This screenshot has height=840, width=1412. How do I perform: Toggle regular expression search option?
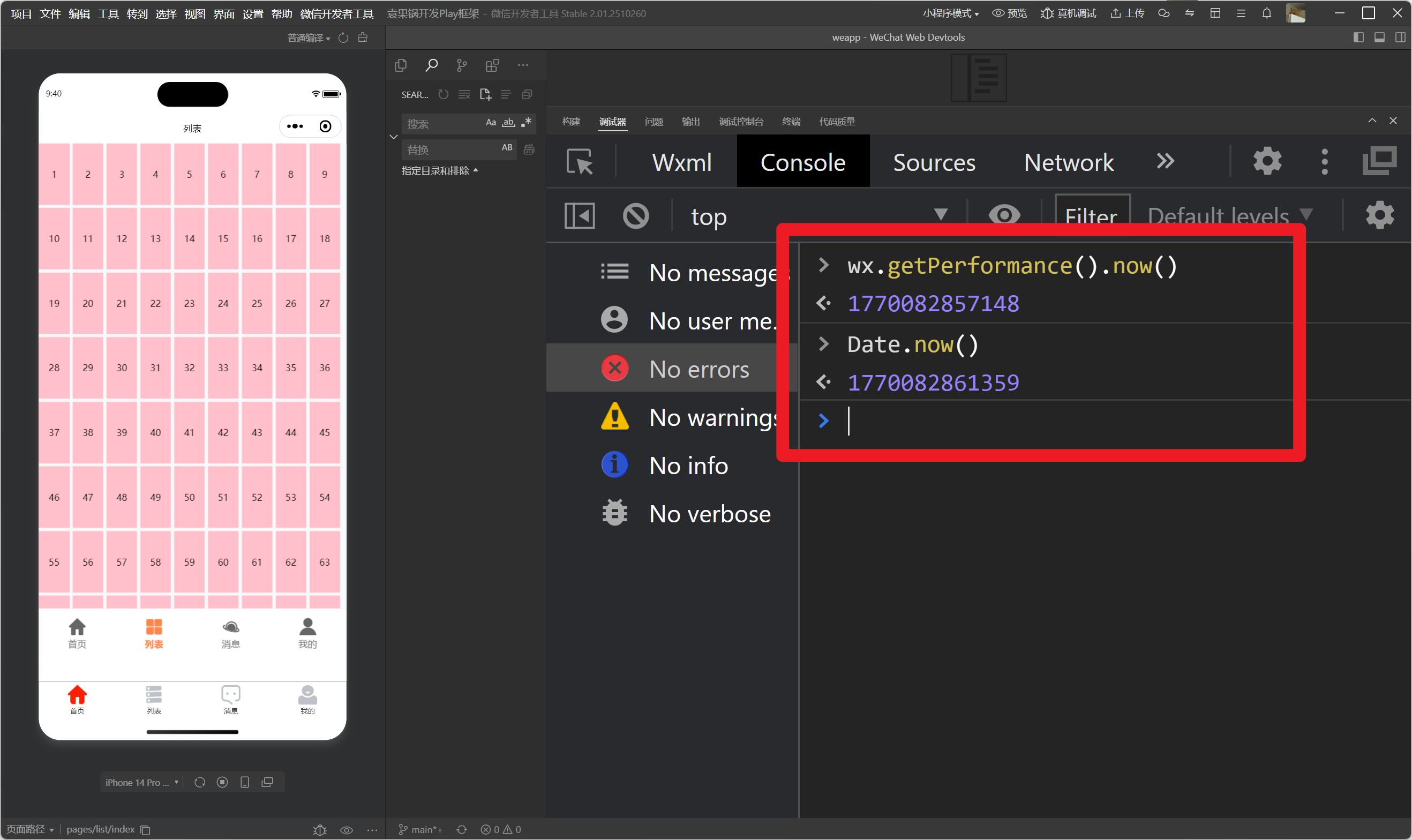click(x=527, y=122)
